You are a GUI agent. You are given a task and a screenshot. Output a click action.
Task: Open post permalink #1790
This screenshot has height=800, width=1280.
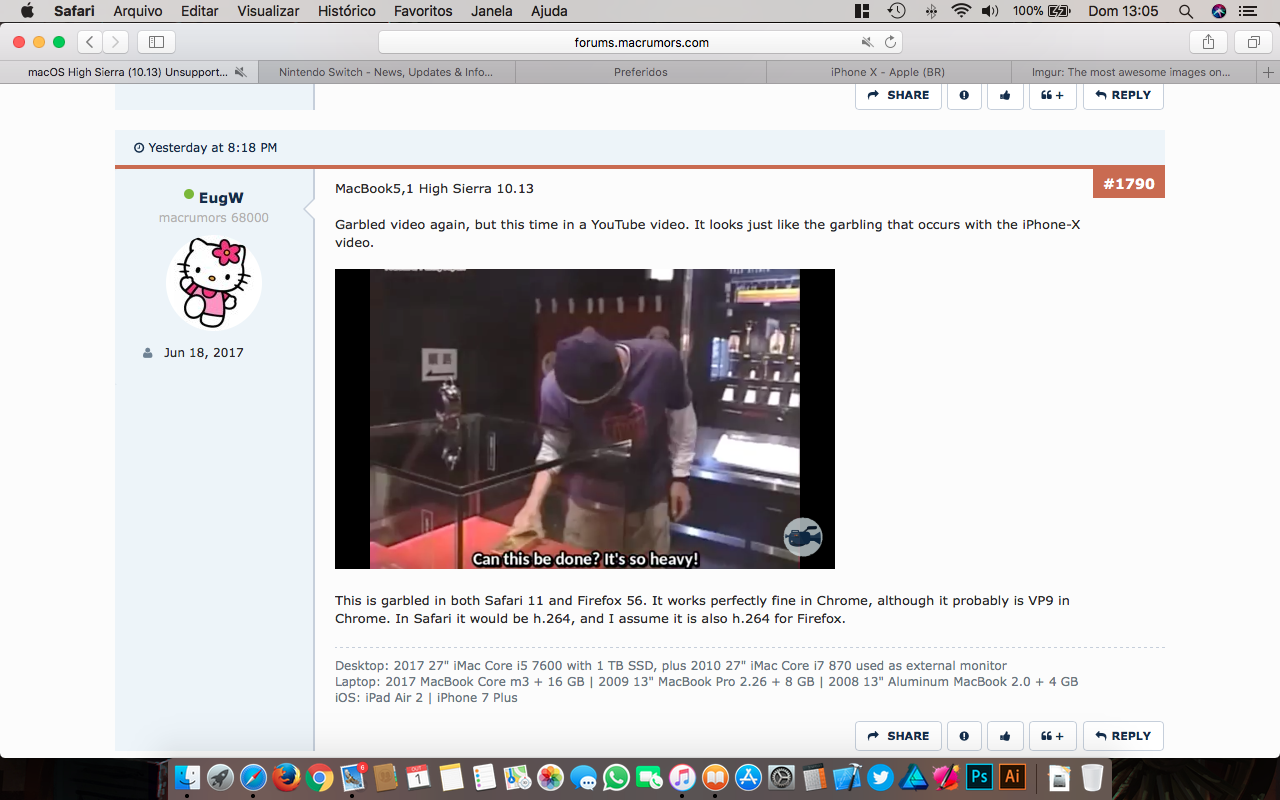(x=1129, y=184)
